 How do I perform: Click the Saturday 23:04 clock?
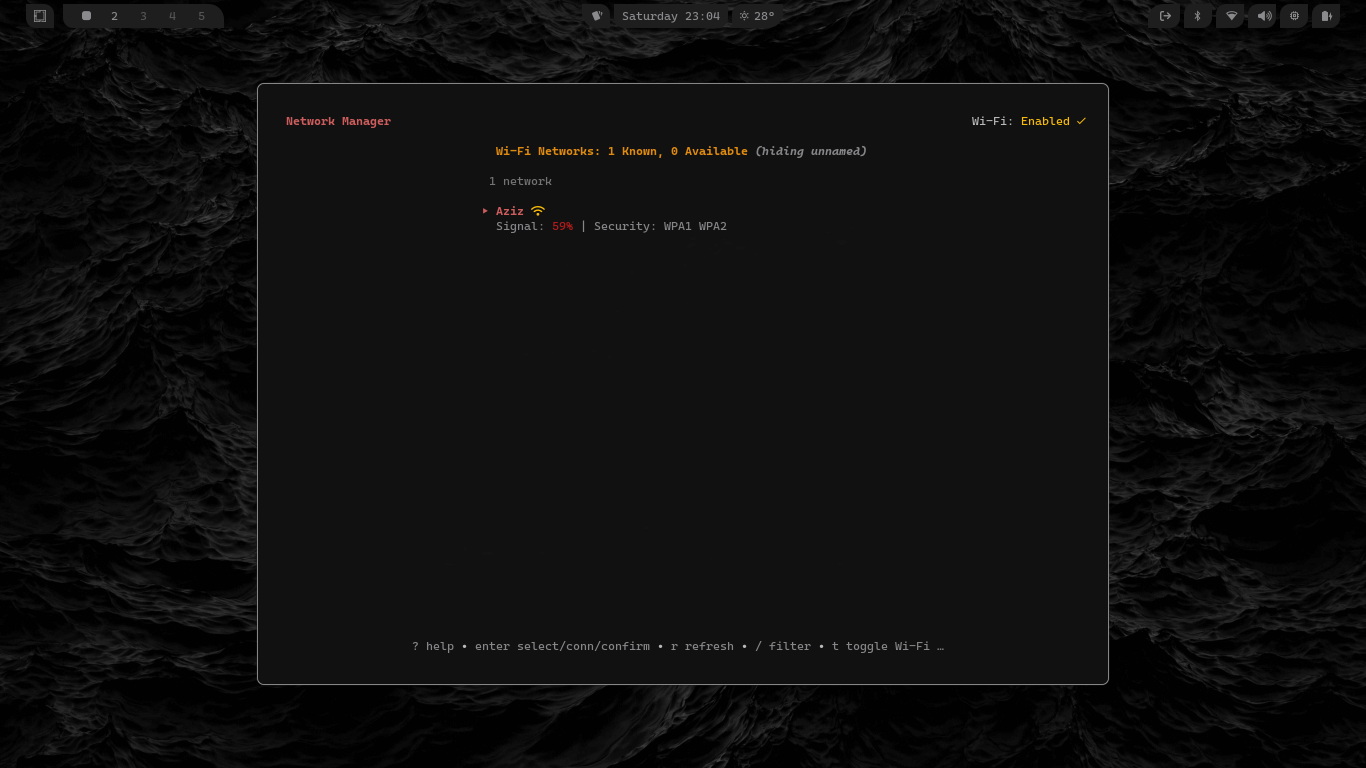pyautogui.click(x=670, y=16)
